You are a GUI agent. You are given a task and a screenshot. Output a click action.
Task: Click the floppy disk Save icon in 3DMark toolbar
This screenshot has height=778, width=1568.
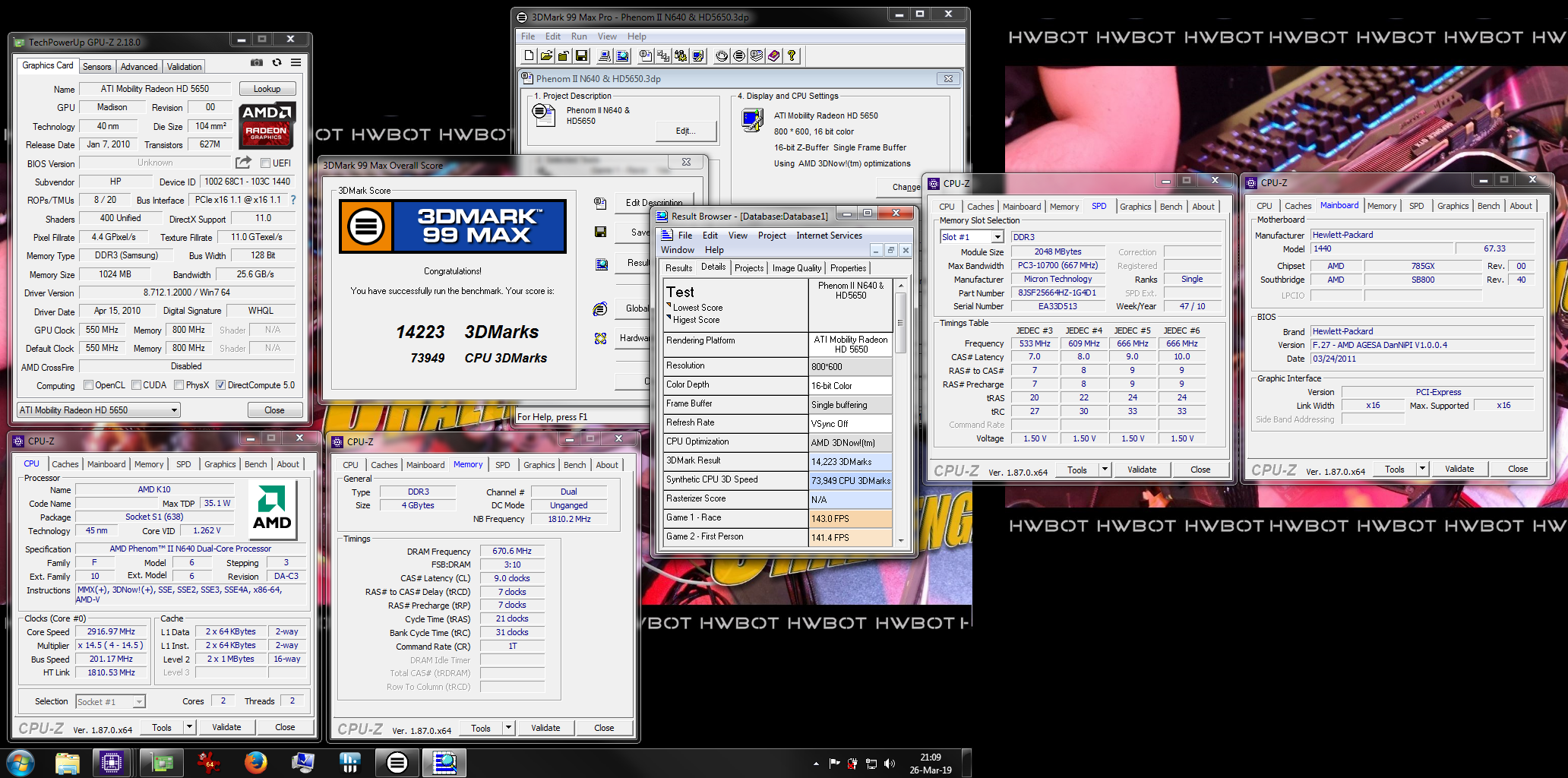581,55
